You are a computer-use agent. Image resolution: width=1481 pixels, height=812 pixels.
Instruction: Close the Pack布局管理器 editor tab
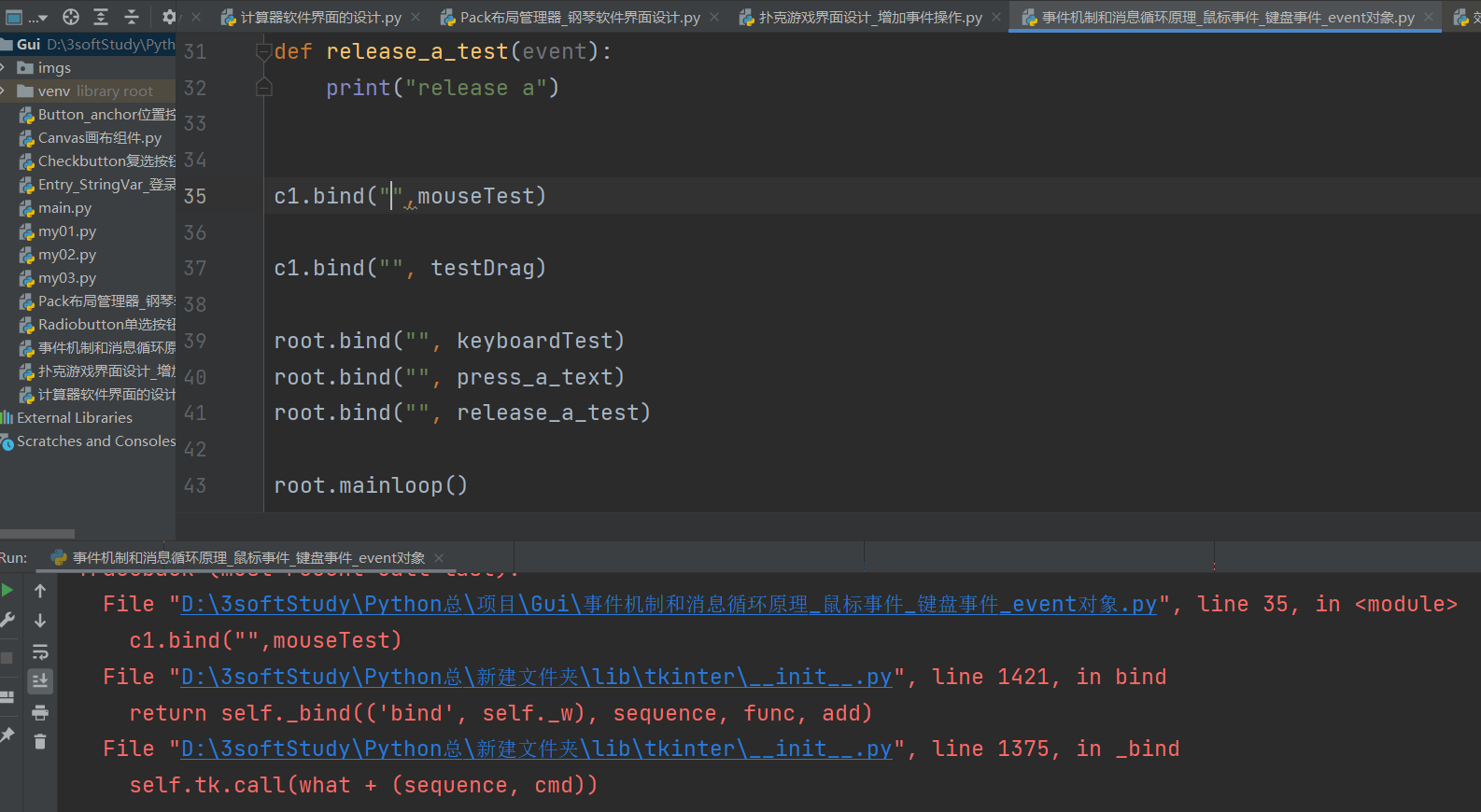[x=714, y=17]
